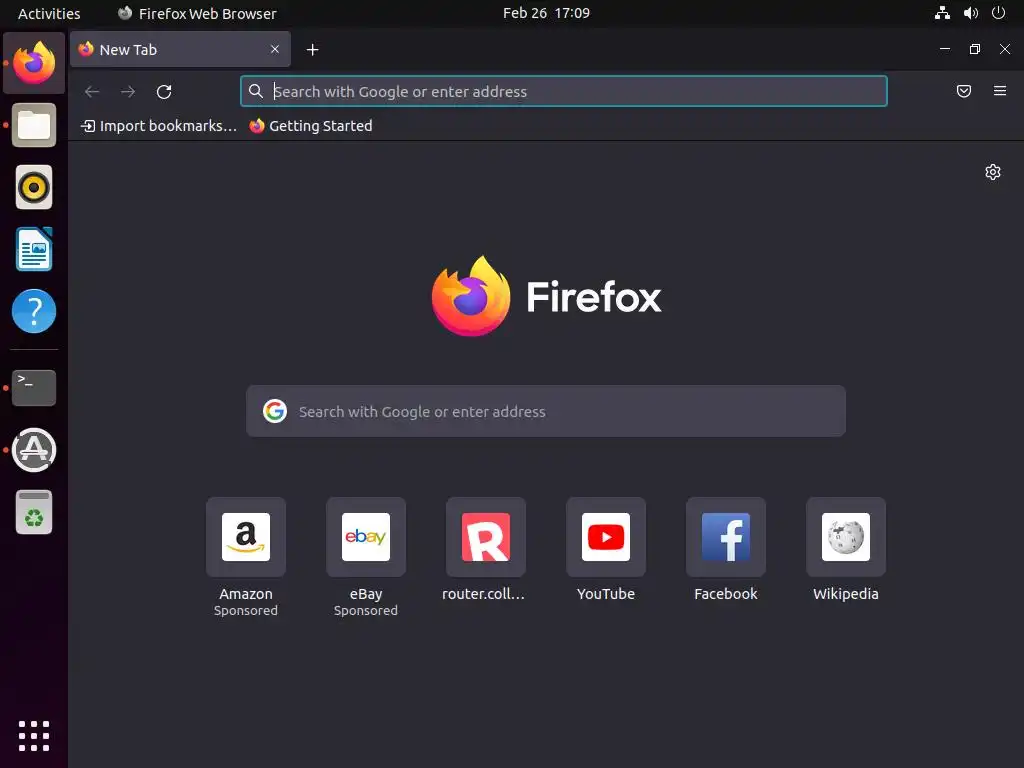The width and height of the screenshot is (1024, 768).
Task: Open Firefox Web Browser app menu
Action: point(197,13)
